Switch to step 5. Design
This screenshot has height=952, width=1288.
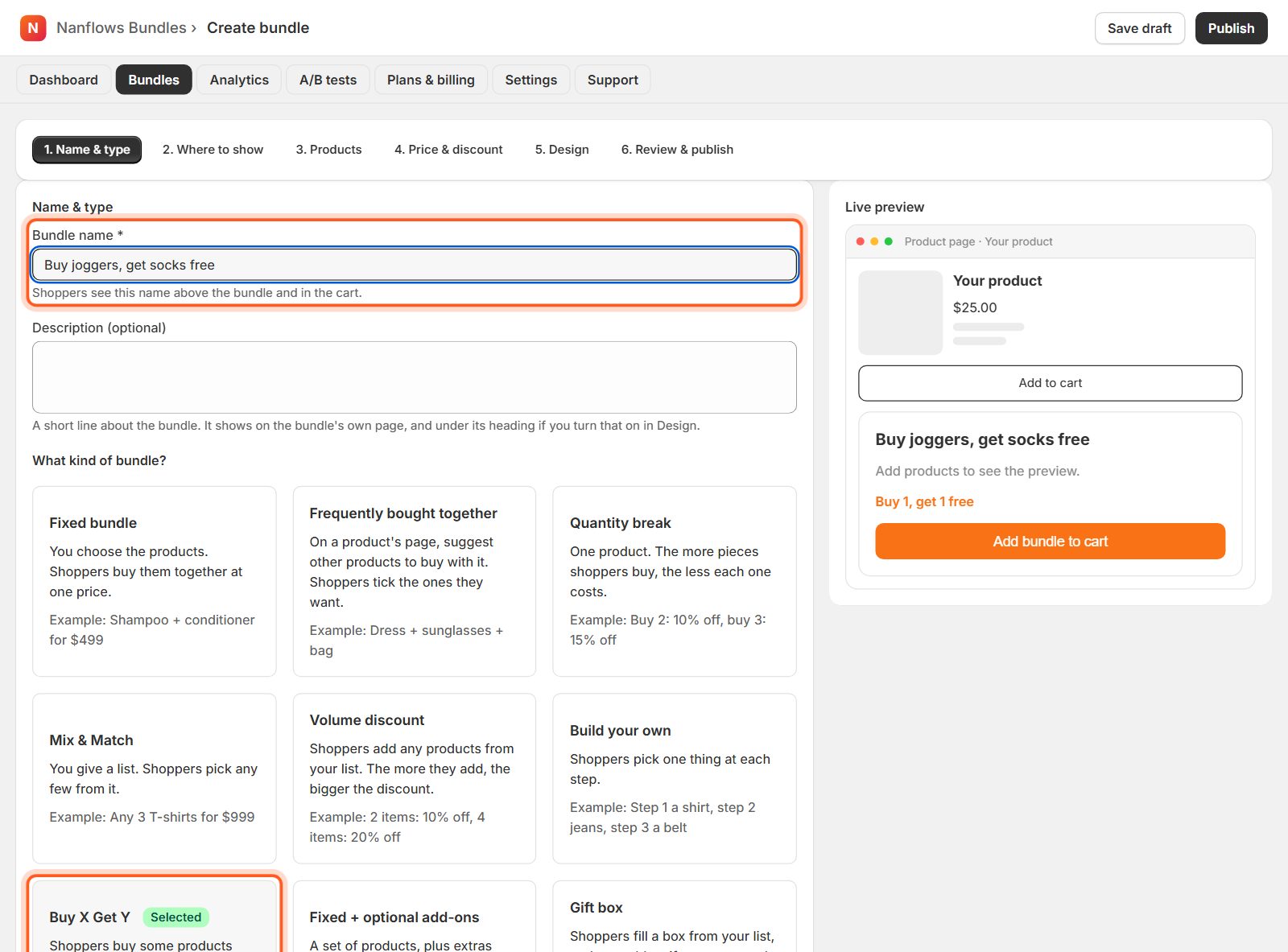click(x=562, y=150)
